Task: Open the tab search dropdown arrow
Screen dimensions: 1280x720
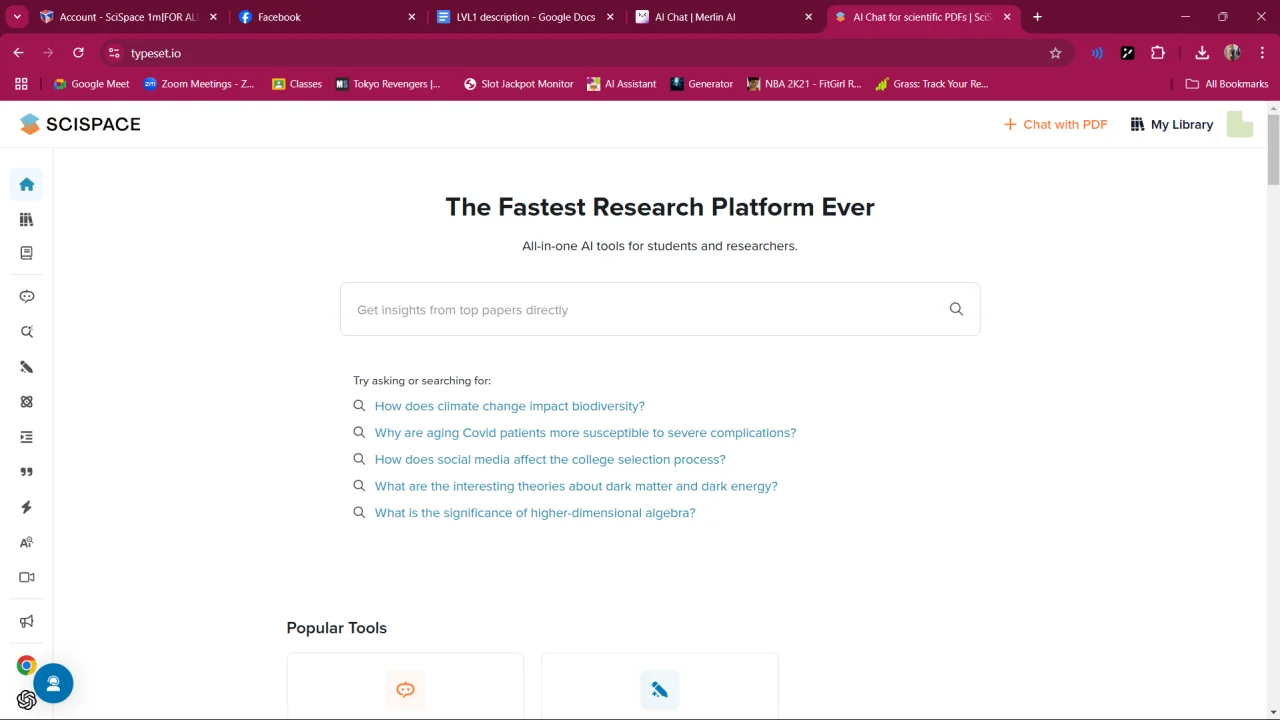Action: pyautogui.click(x=17, y=17)
